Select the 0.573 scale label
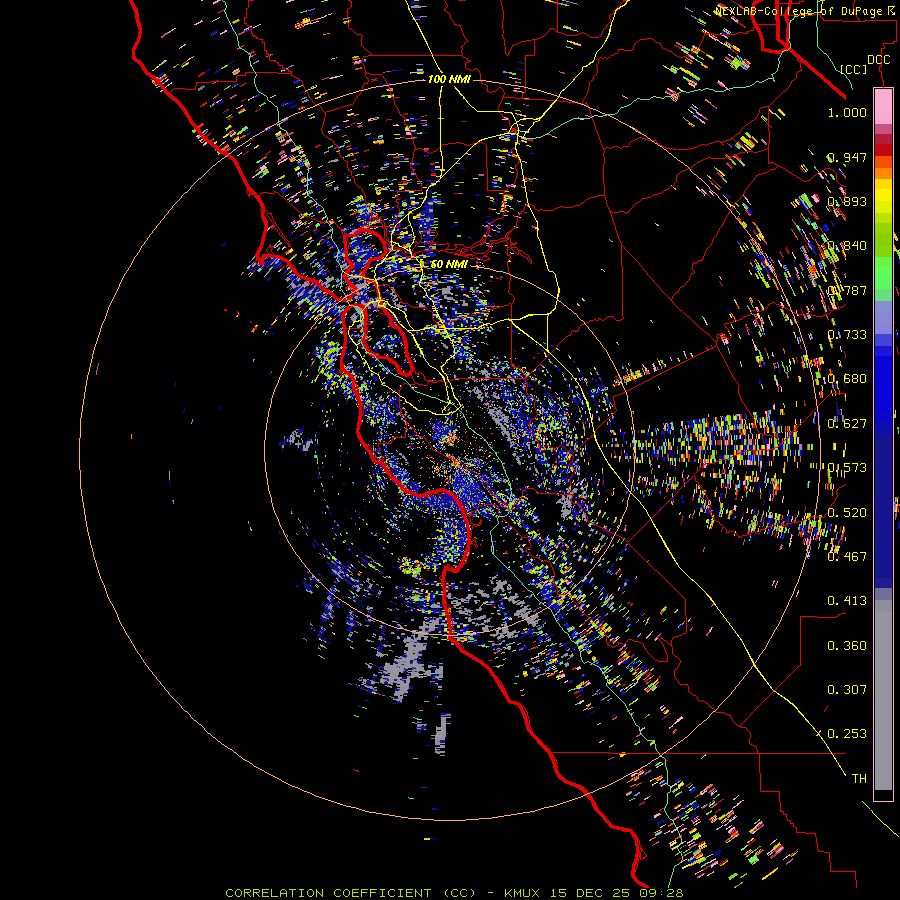The image size is (900, 900). 847,468
